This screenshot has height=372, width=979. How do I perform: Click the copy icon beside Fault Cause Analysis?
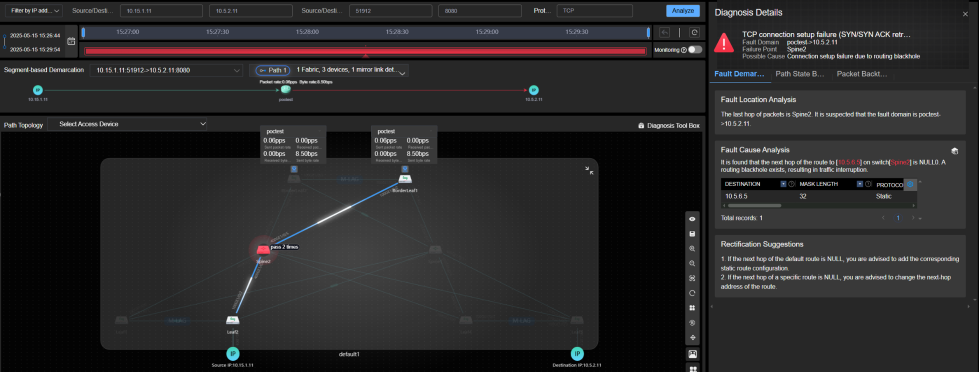pyautogui.click(x=954, y=150)
